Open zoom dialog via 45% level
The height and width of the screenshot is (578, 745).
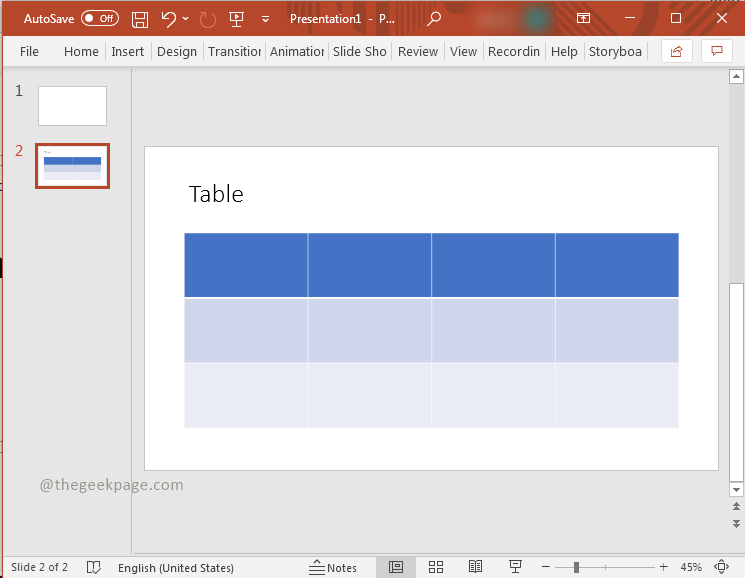[691, 567]
